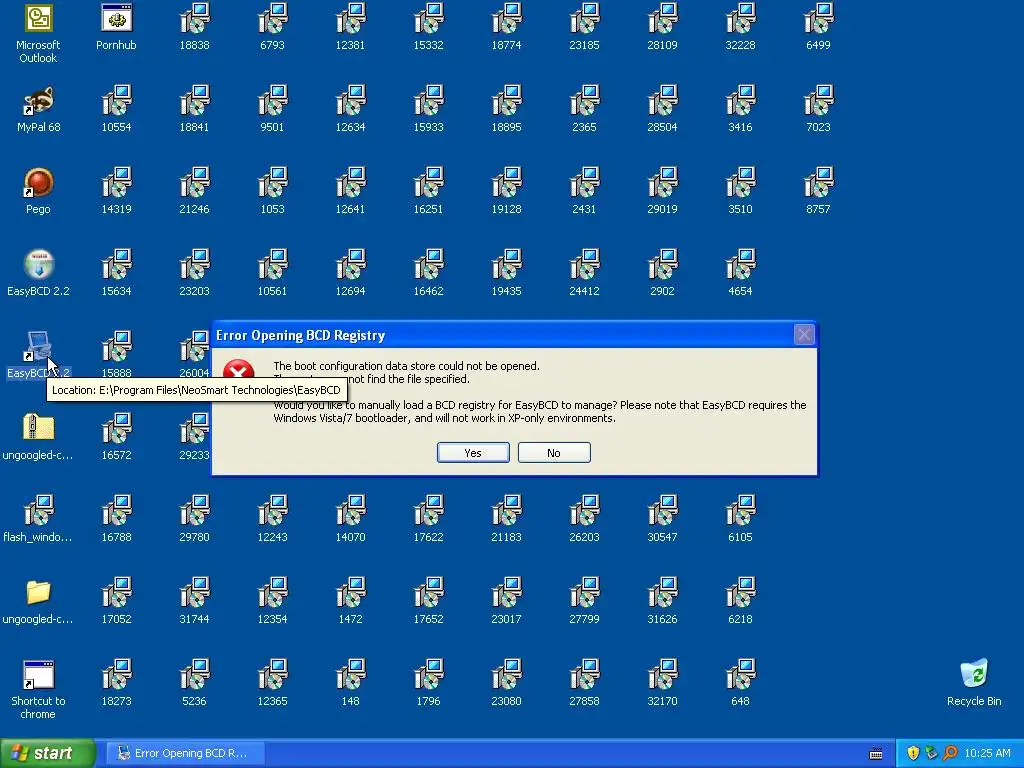The image size is (1024, 768).
Task: Select the Pego desktop icon
Action: [x=38, y=182]
